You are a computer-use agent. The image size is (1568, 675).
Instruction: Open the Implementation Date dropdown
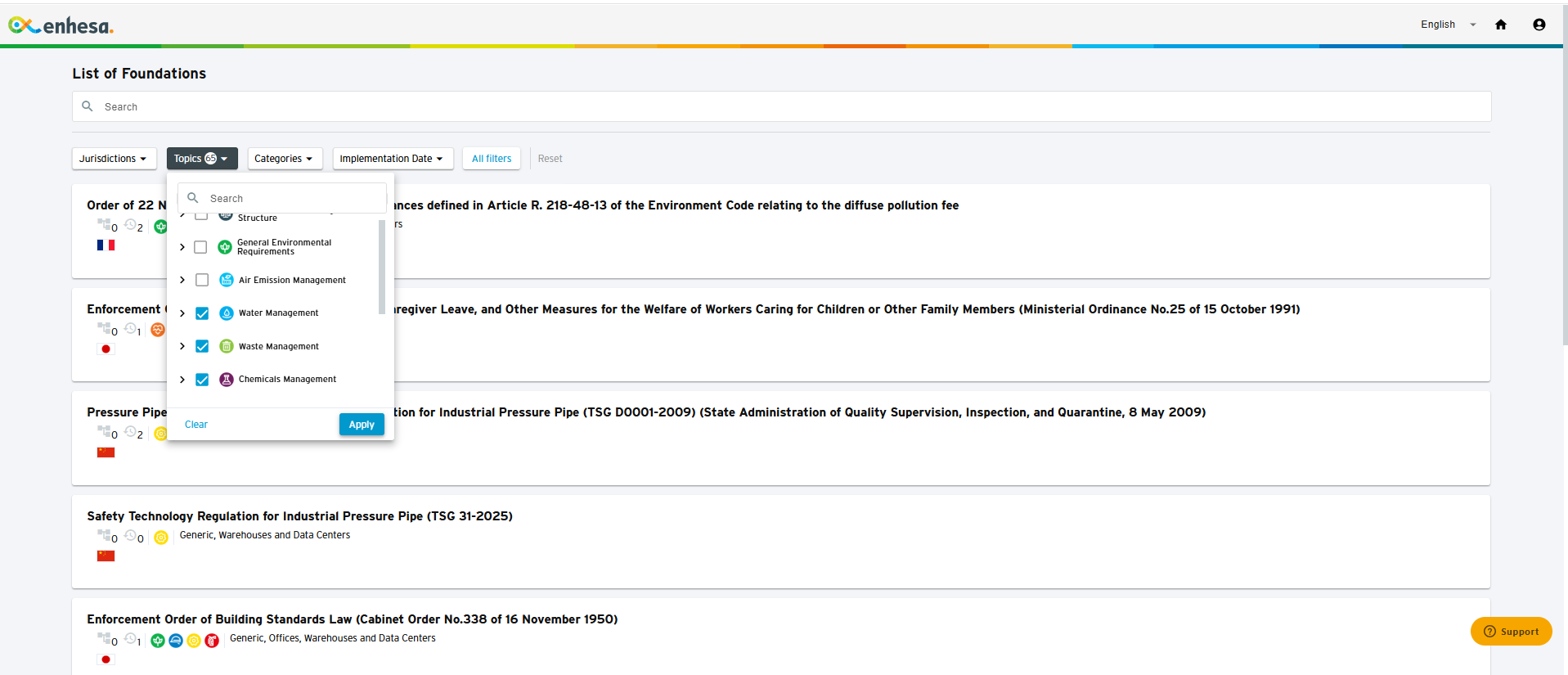click(392, 159)
